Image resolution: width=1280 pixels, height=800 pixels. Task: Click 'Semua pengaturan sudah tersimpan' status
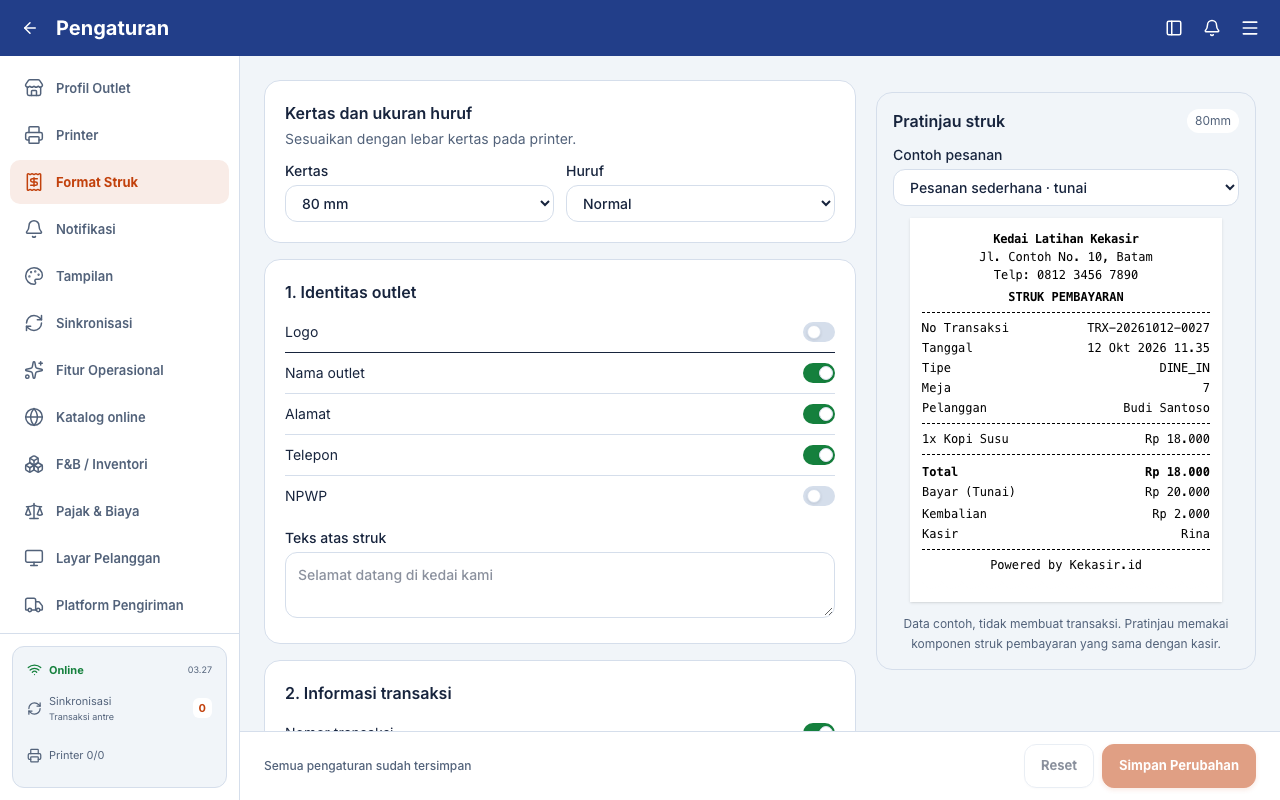[x=367, y=766]
